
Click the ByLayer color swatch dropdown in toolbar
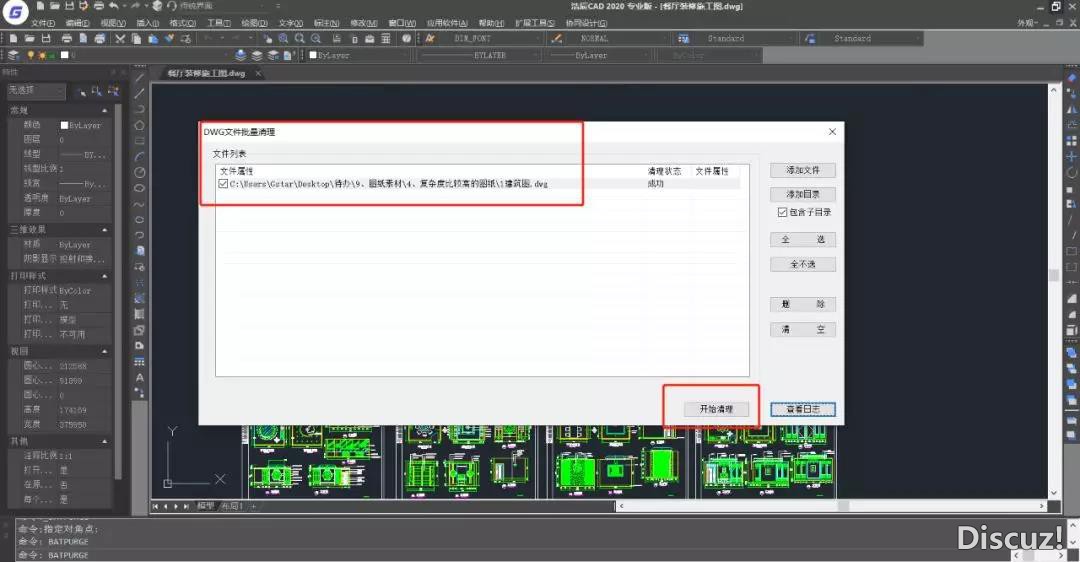click(355, 56)
